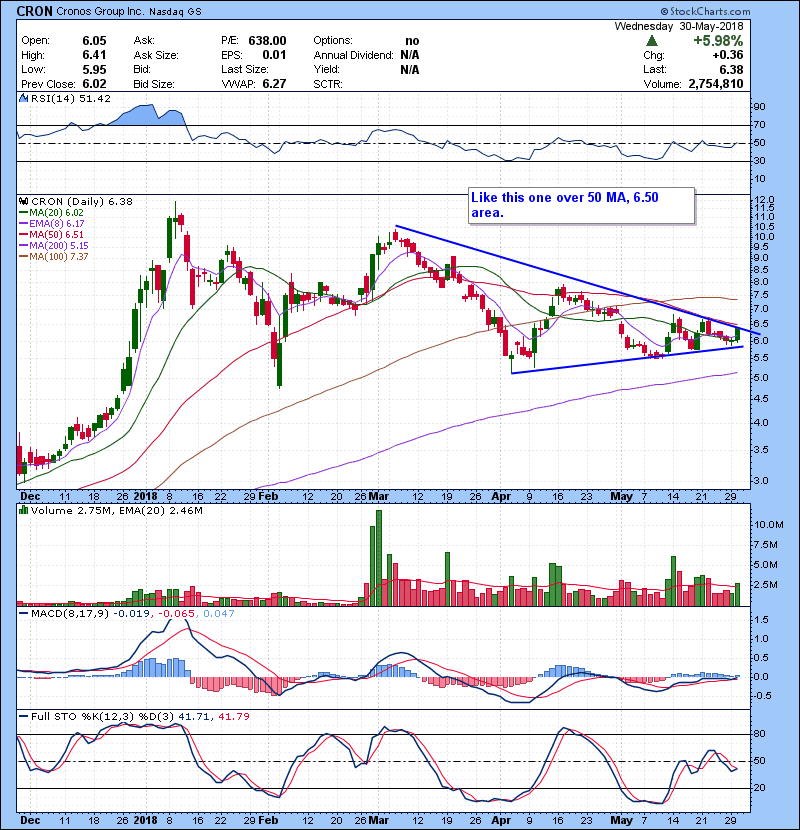800x830 pixels.
Task: Click the date Wednesday 30-May-2018
Action: click(679, 26)
